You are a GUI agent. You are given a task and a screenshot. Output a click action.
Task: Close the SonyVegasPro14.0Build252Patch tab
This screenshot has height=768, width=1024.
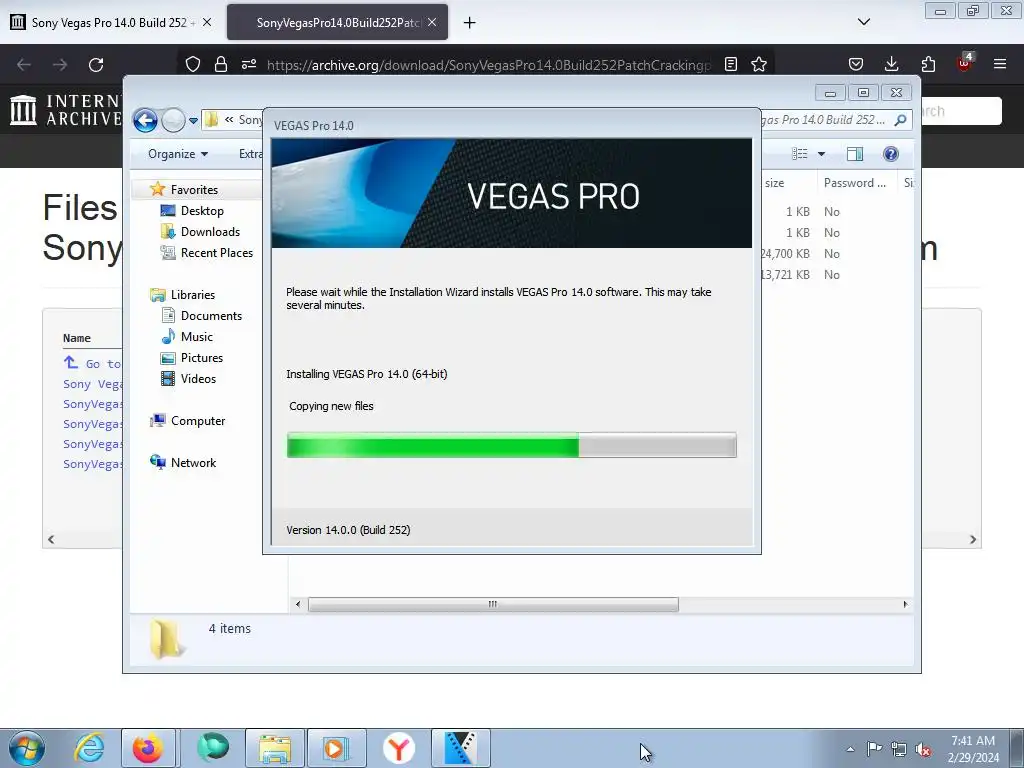(432, 22)
